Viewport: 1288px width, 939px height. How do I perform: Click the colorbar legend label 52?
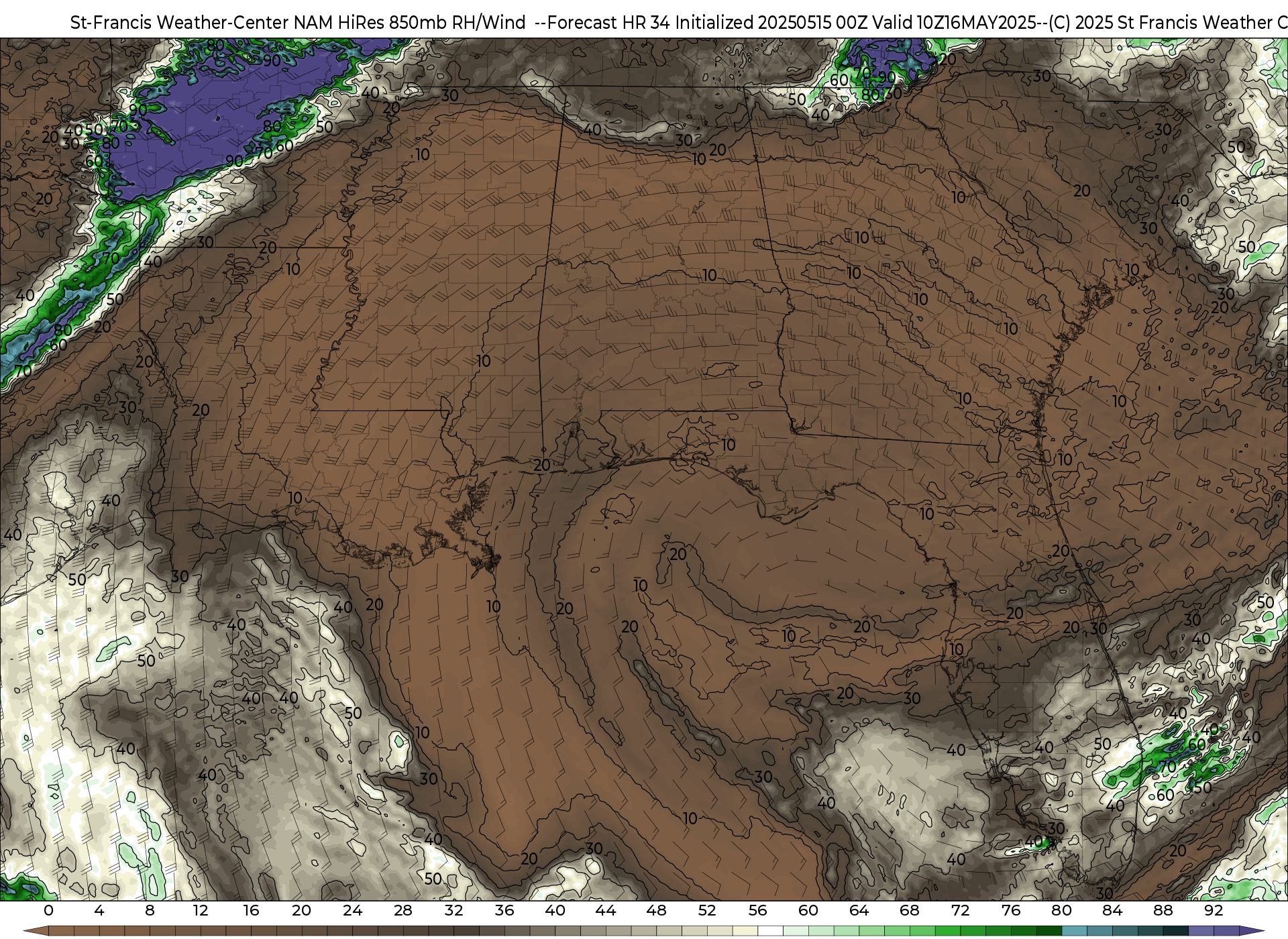point(707,911)
